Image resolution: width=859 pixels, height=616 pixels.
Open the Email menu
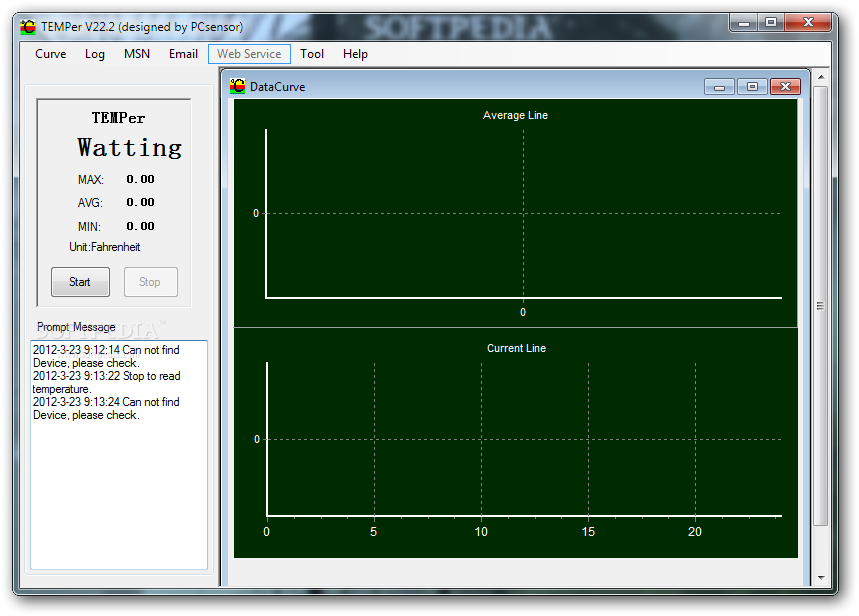(183, 54)
